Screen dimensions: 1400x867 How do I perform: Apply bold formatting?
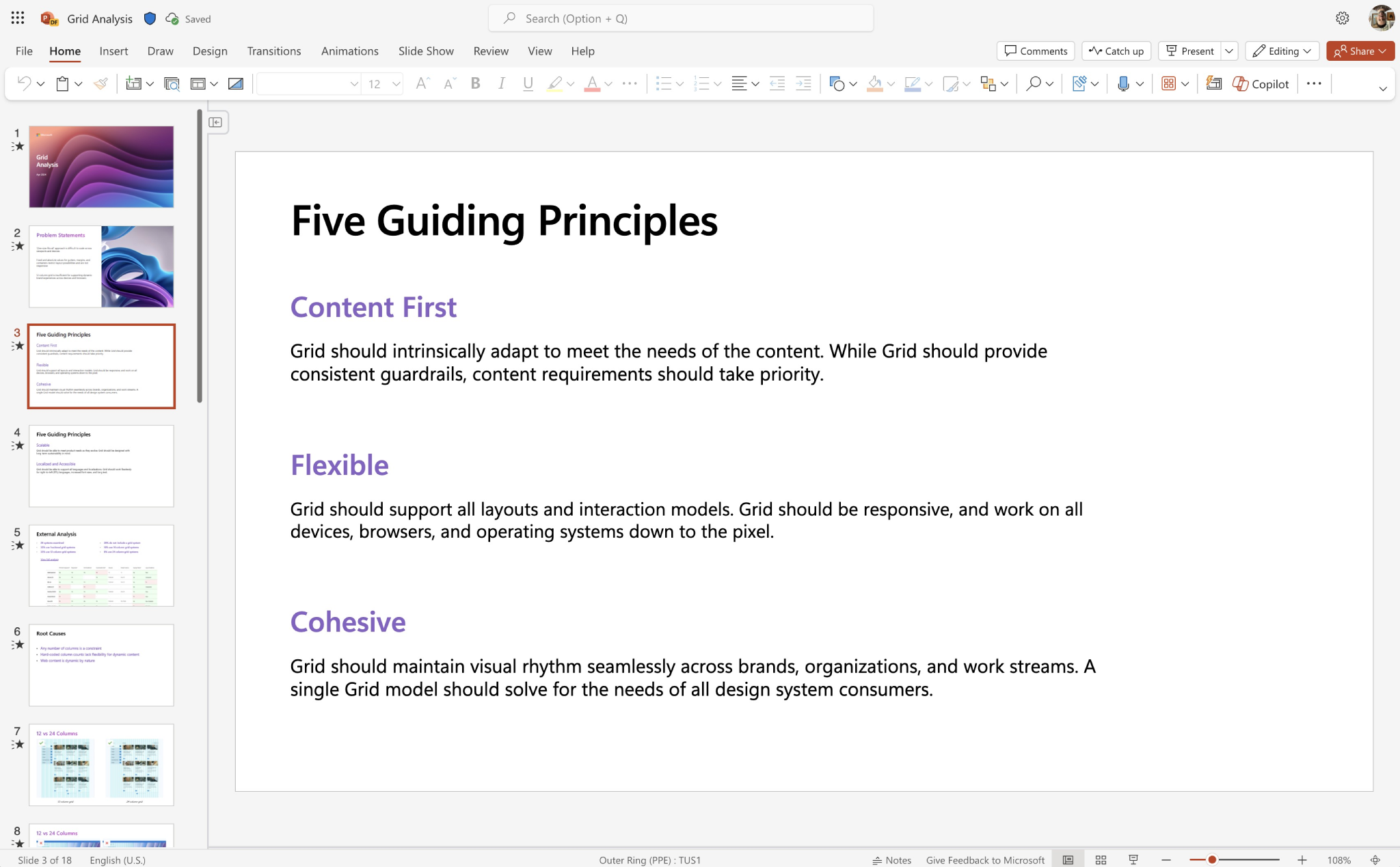tap(474, 83)
